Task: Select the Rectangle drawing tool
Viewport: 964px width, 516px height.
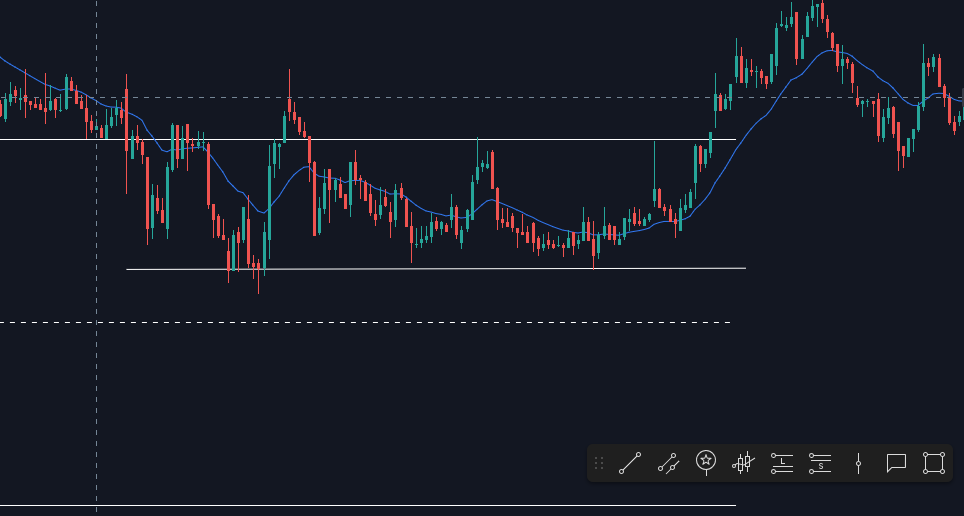Action: [934, 463]
